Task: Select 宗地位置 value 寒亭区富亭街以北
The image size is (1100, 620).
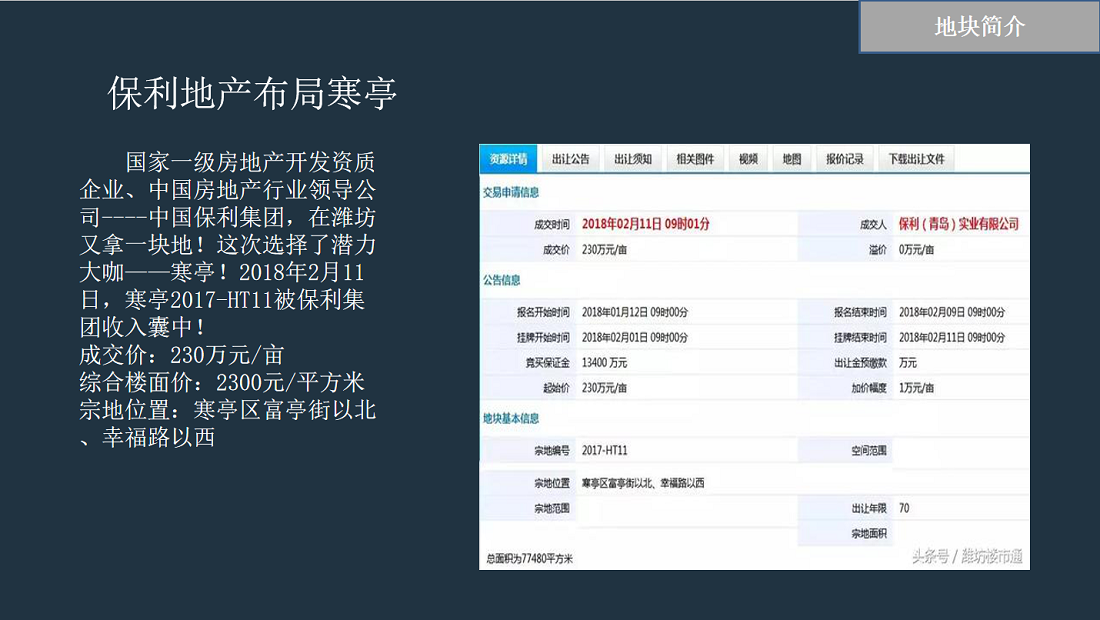Action: 643,483
